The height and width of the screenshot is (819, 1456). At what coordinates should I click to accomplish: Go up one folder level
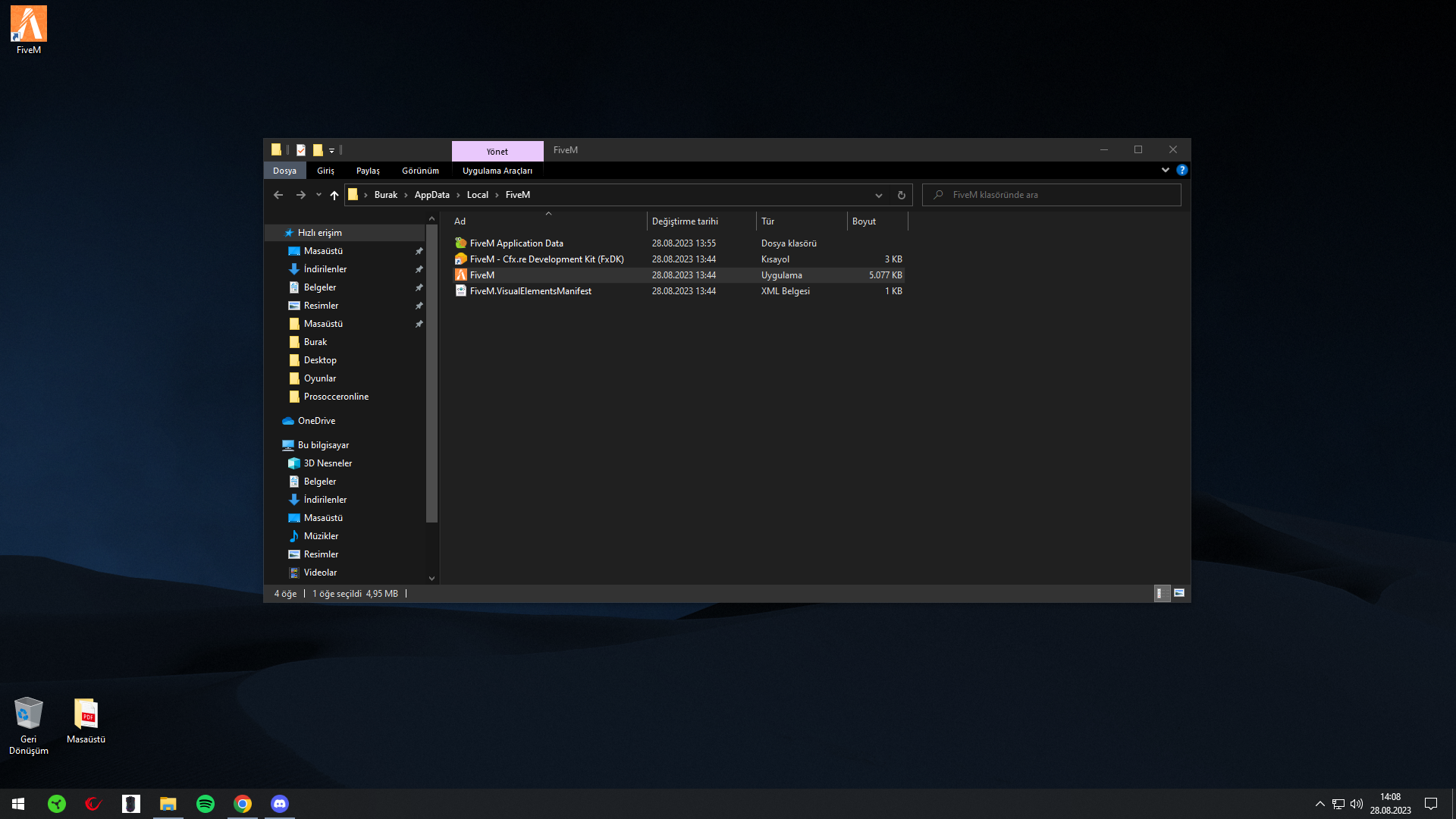pyautogui.click(x=334, y=195)
